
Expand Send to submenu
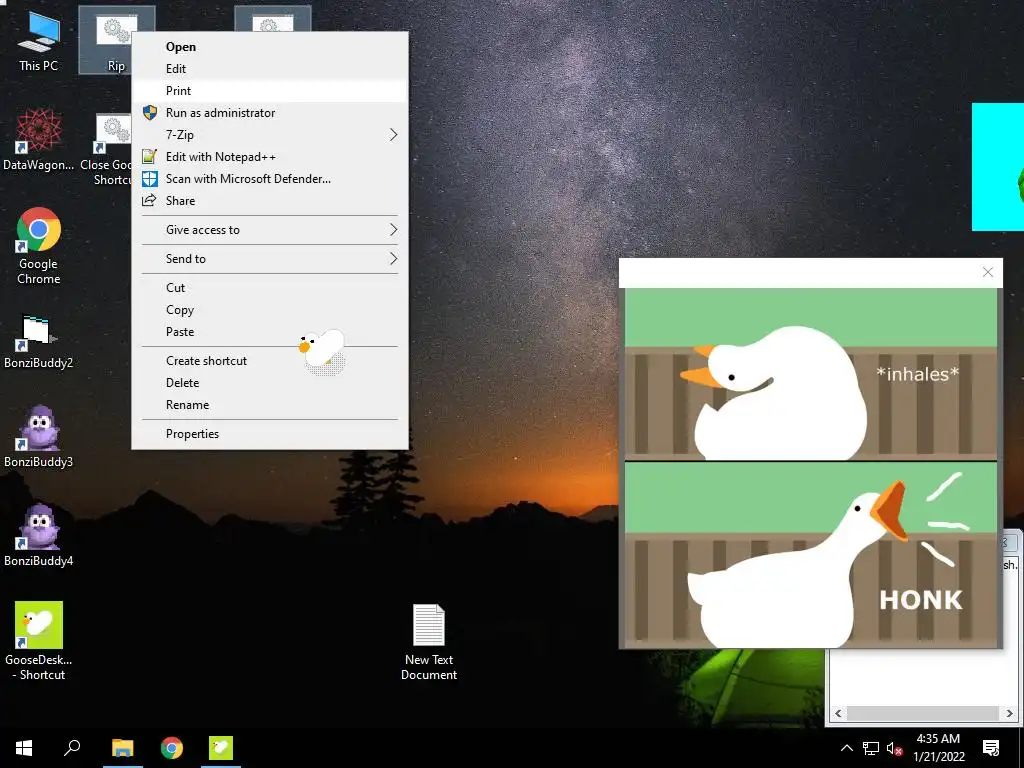point(270,259)
